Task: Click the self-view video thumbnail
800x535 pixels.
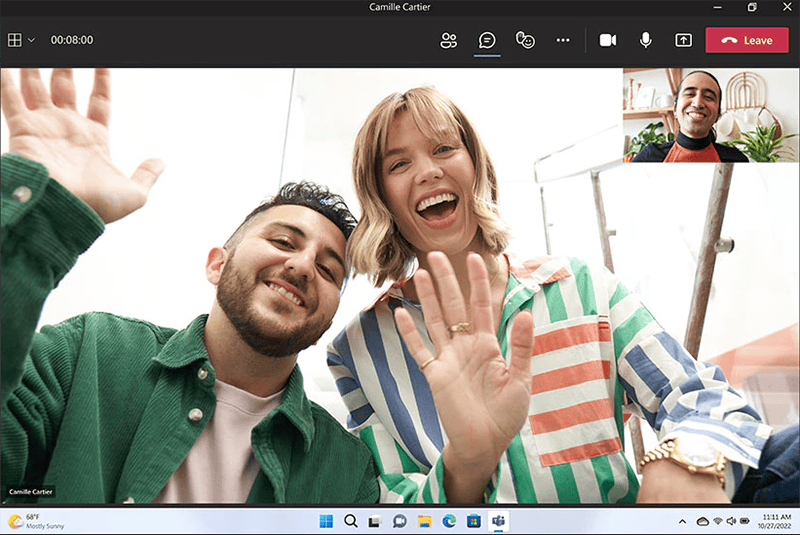Action: coord(710,115)
